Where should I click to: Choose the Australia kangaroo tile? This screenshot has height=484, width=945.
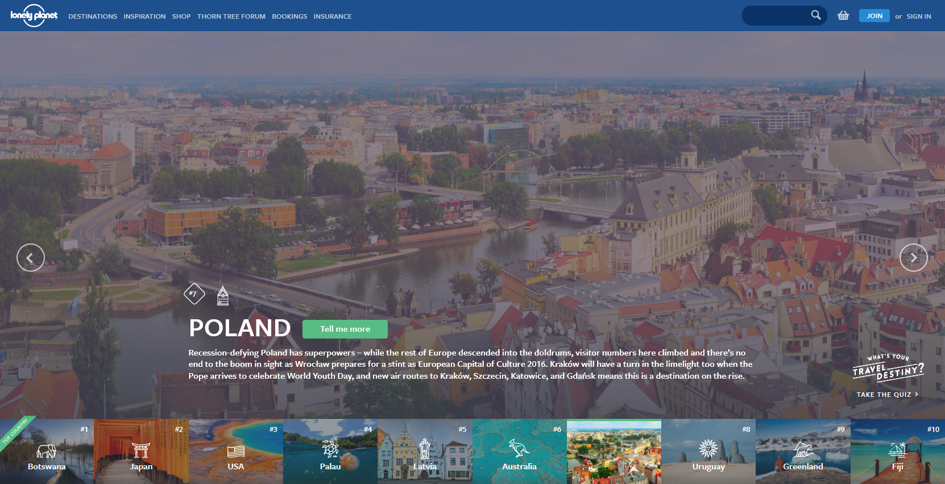[519, 452]
